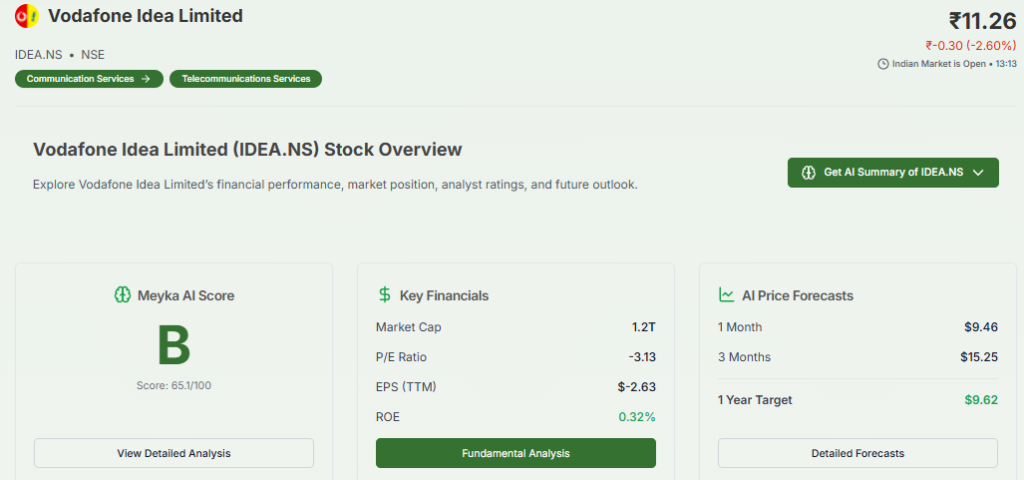The width and height of the screenshot is (1024, 480).
Task: Expand Get AI Summary of IDEA.NS dropdown
Action: tap(893, 172)
